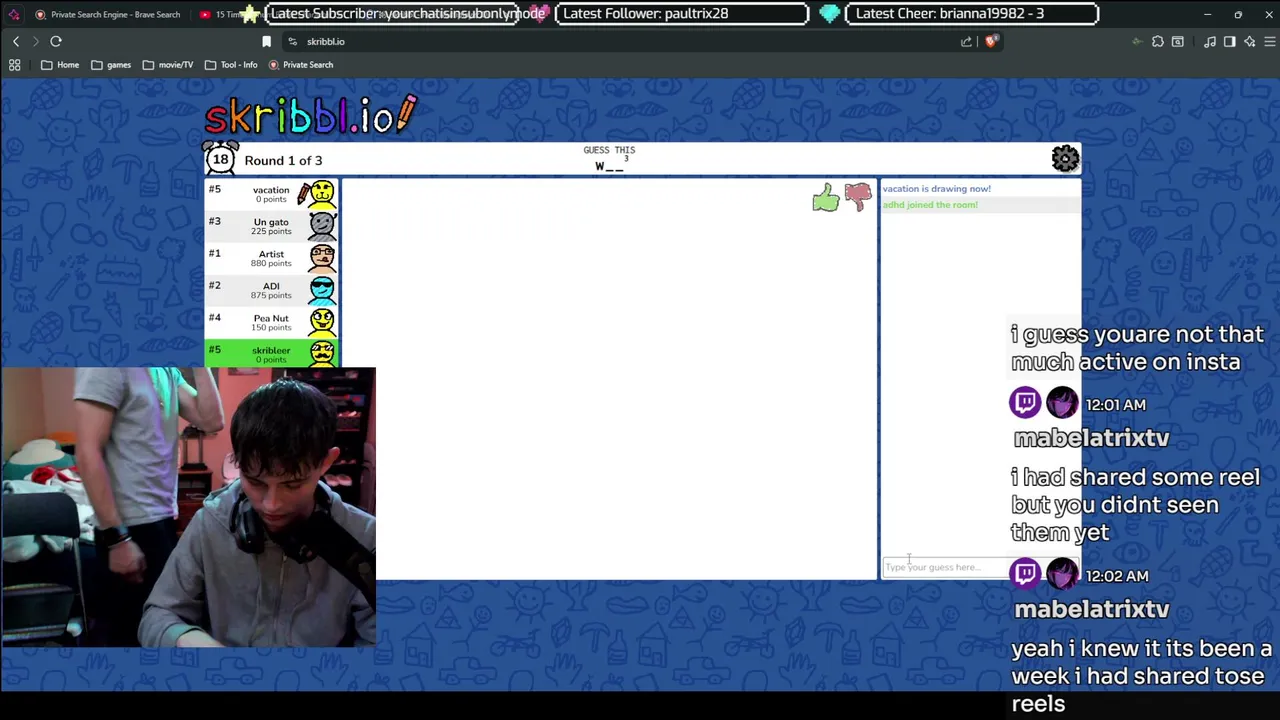
Task: Open the share page icon
Action: click(966, 41)
